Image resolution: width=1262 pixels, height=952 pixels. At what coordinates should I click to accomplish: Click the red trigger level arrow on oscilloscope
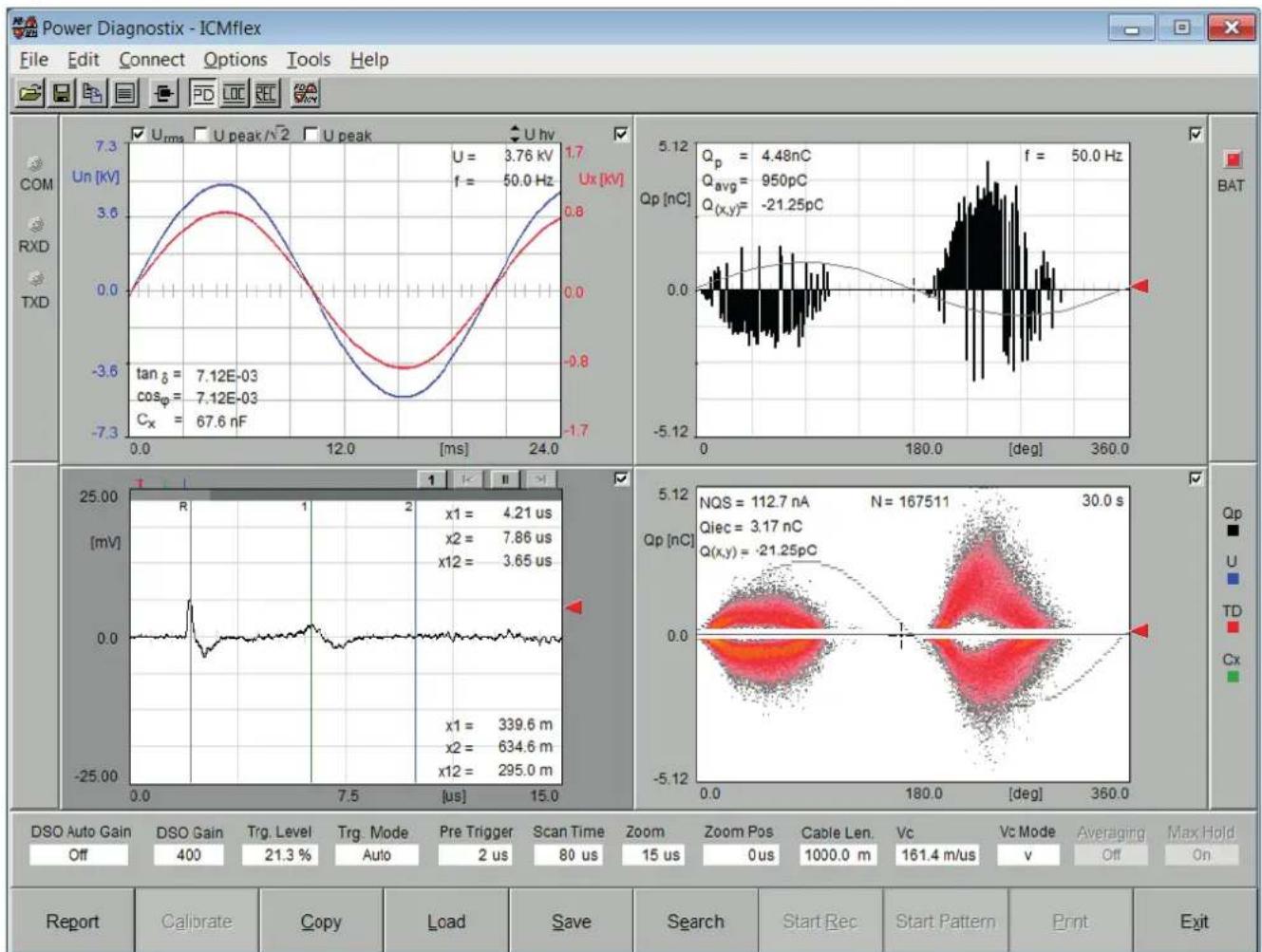click(574, 607)
